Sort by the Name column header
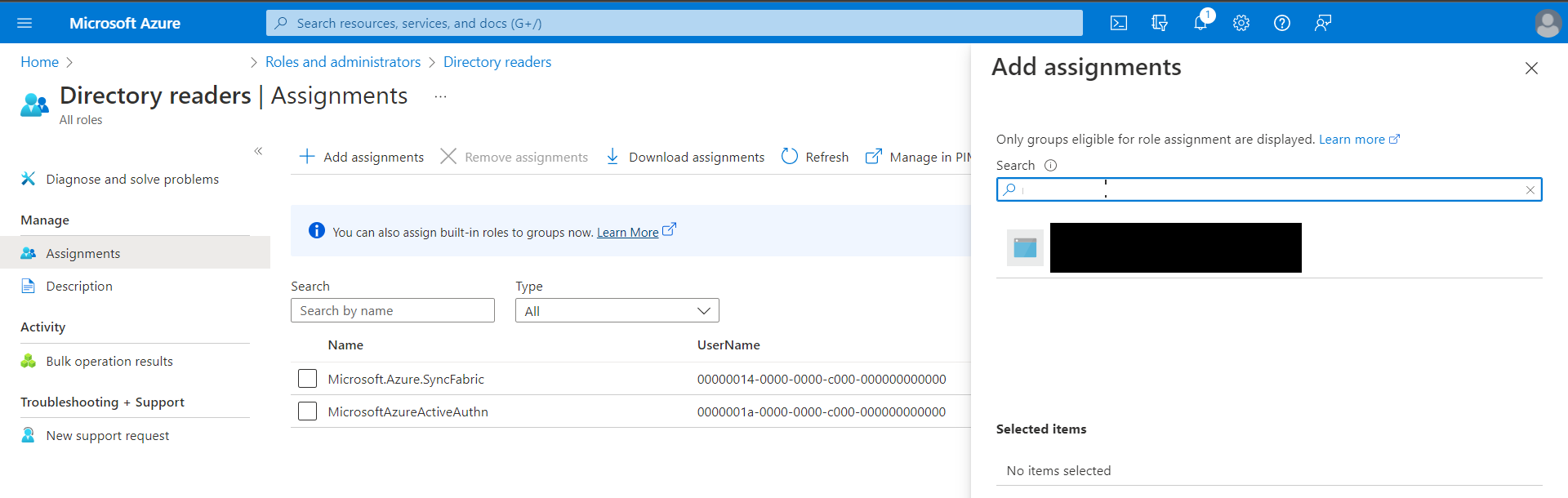The image size is (1568, 498). click(345, 345)
